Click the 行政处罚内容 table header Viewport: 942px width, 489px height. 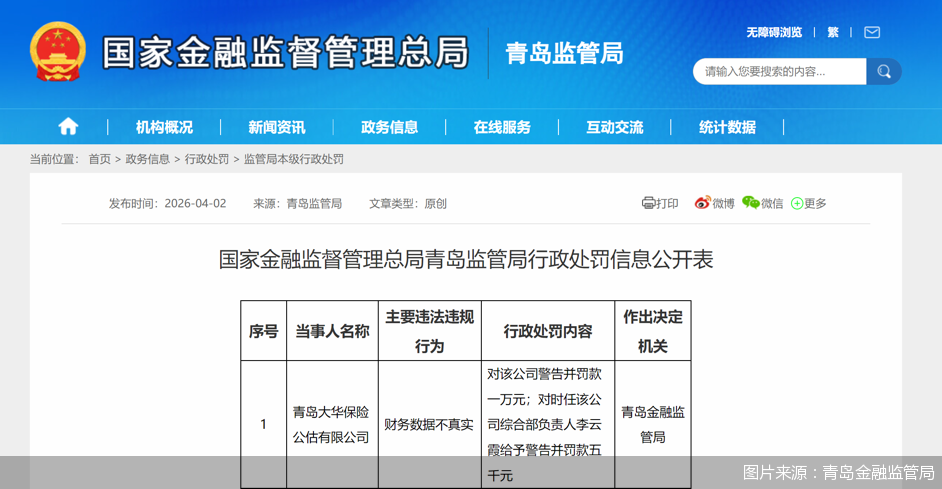click(548, 331)
